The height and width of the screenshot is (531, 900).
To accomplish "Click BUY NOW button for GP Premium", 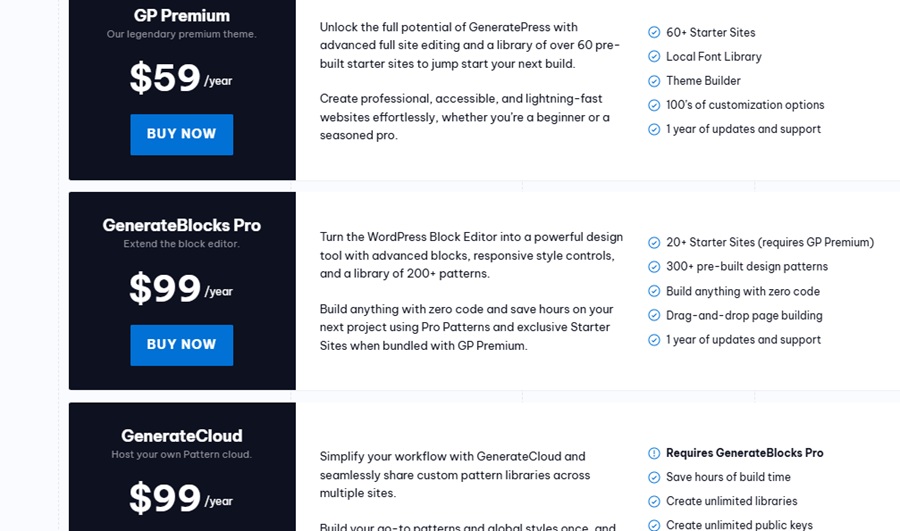I will [x=181, y=134].
